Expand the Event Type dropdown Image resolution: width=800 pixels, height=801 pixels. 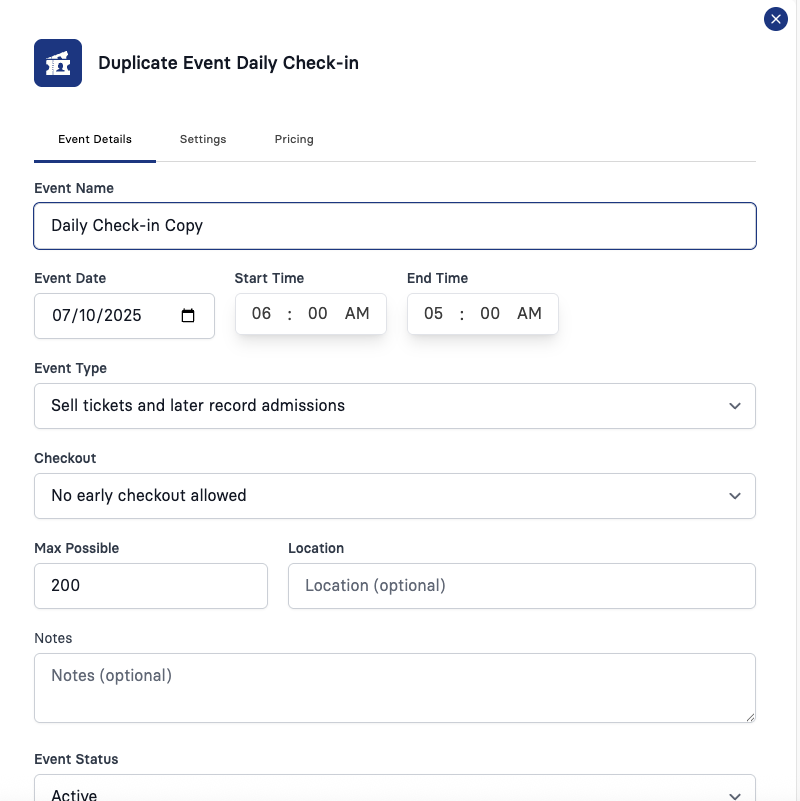coord(395,406)
